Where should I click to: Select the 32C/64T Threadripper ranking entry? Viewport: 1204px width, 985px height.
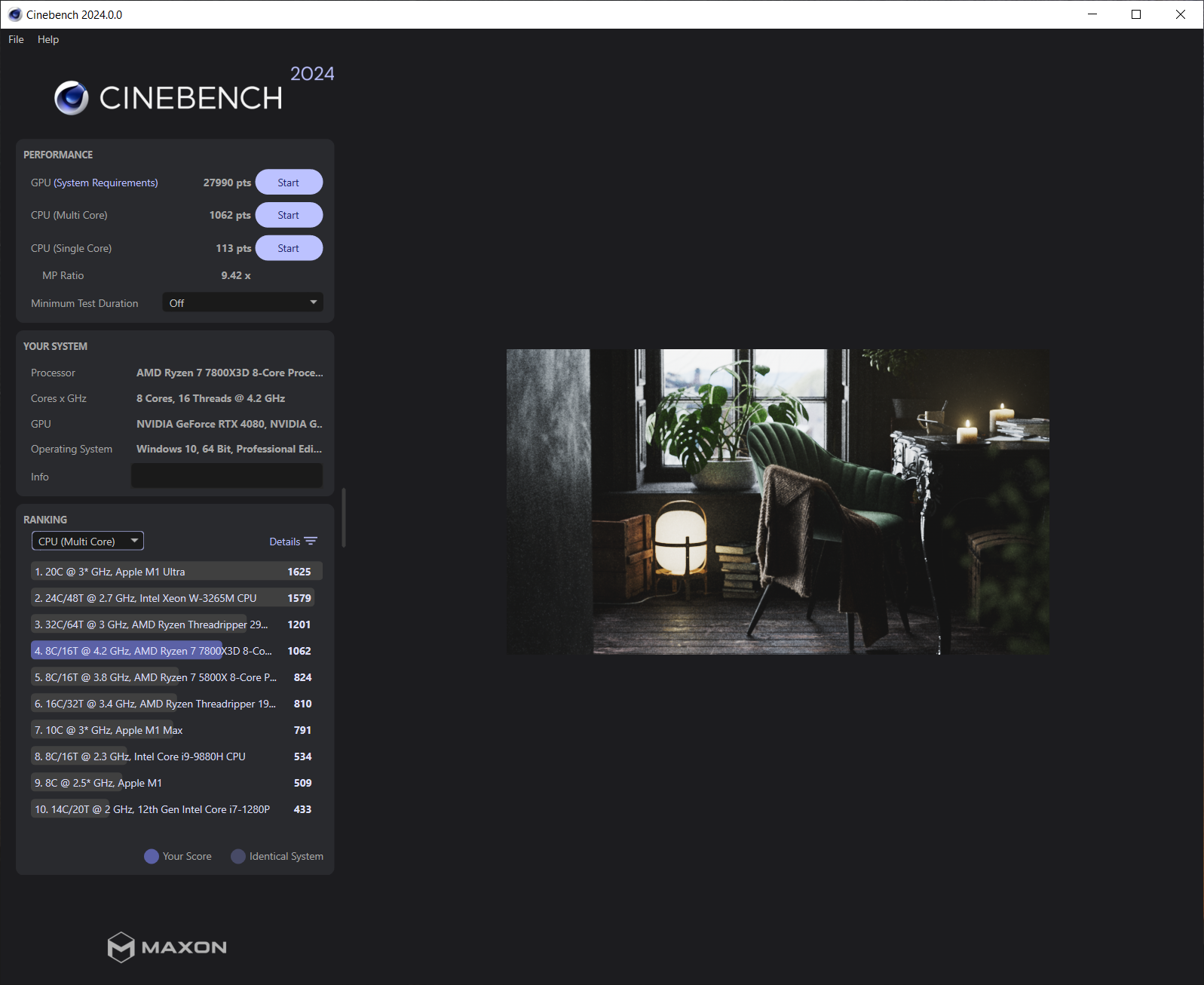[176, 624]
